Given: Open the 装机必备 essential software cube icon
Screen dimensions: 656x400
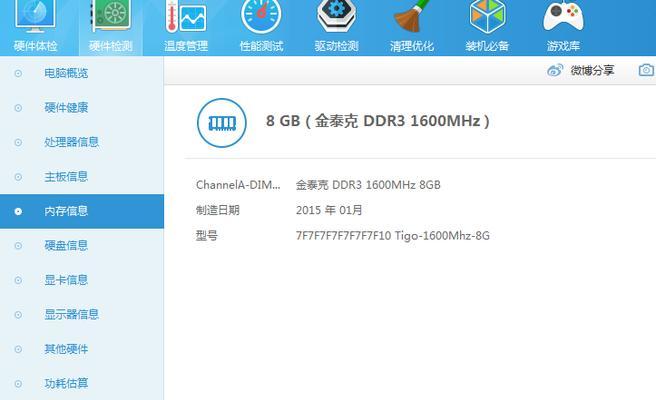Looking at the screenshot, I should click(x=487, y=16).
